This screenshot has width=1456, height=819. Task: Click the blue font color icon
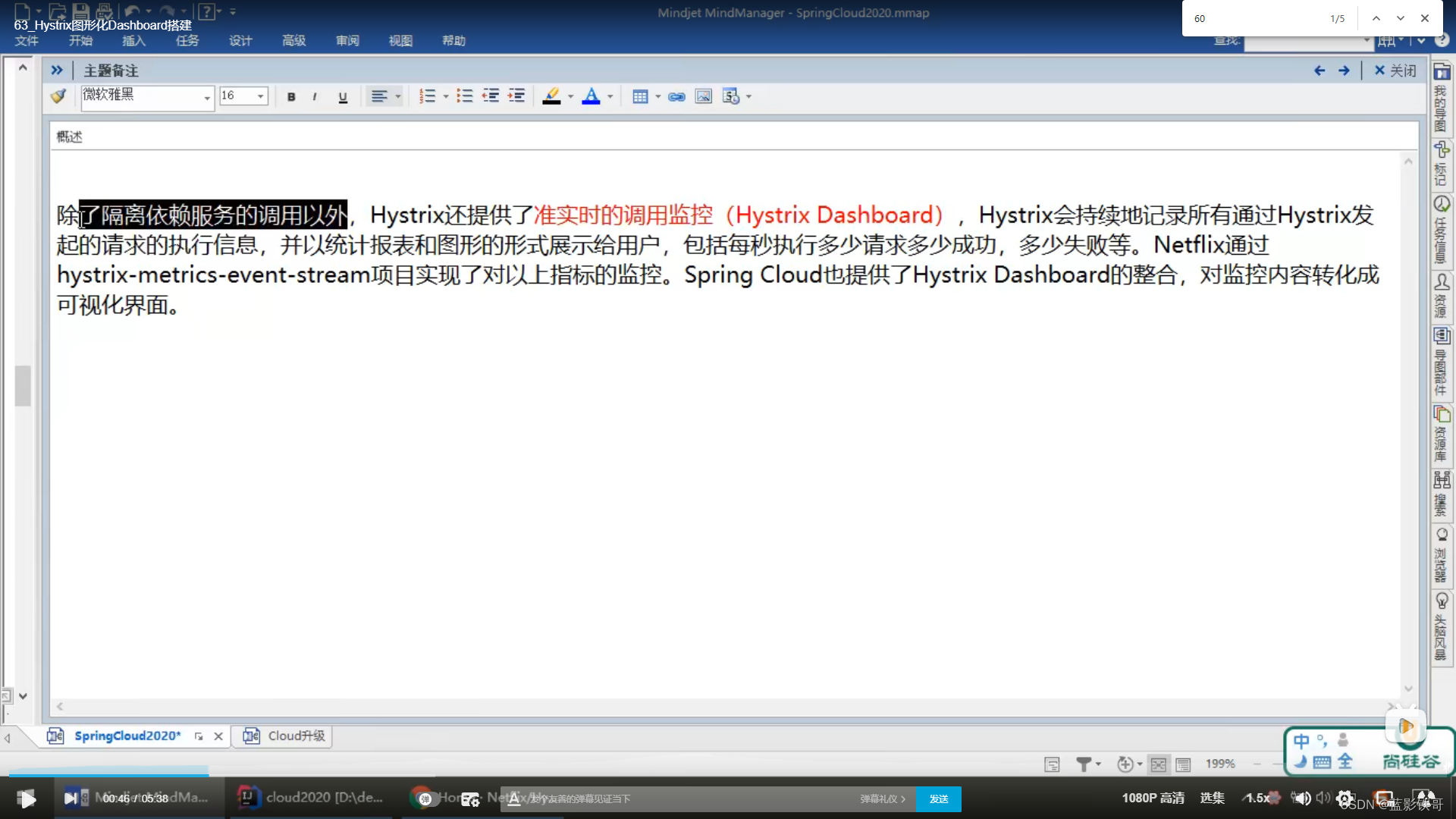click(x=591, y=96)
